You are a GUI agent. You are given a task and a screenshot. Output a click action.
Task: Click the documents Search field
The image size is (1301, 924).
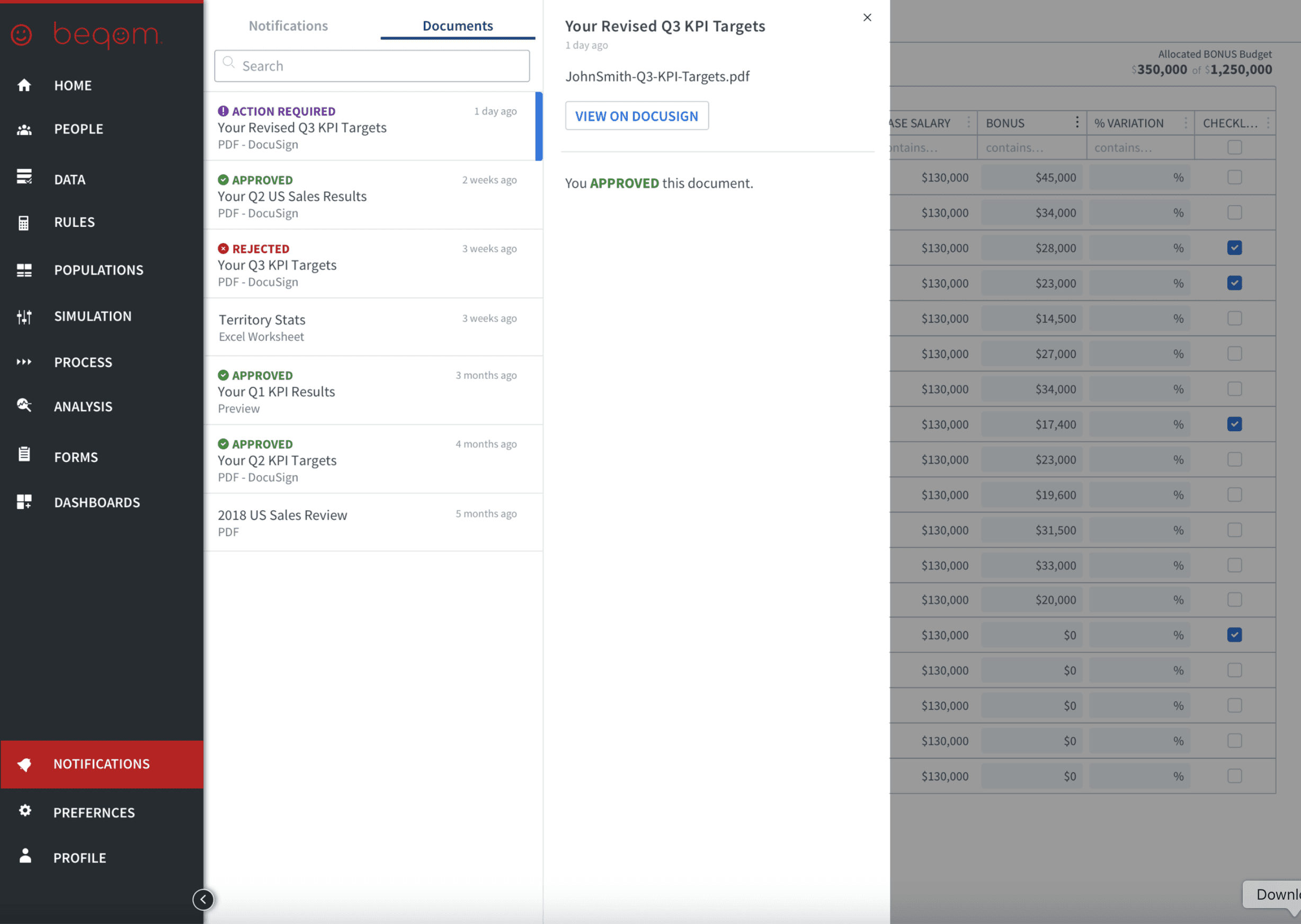pos(372,66)
